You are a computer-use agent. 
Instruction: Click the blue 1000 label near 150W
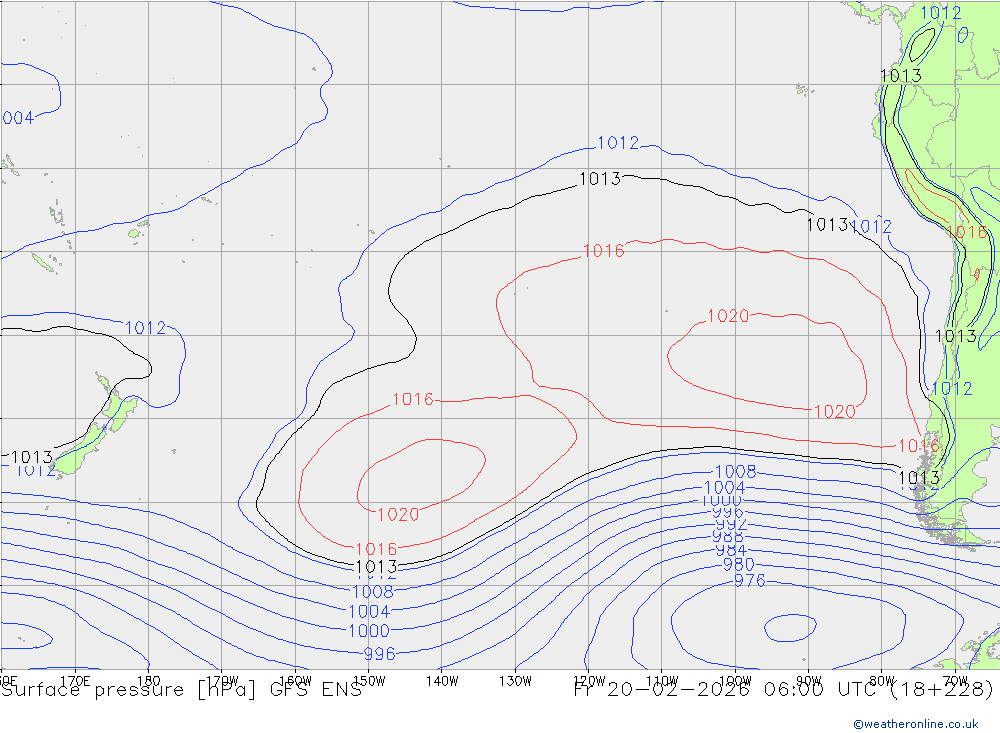pos(369,631)
